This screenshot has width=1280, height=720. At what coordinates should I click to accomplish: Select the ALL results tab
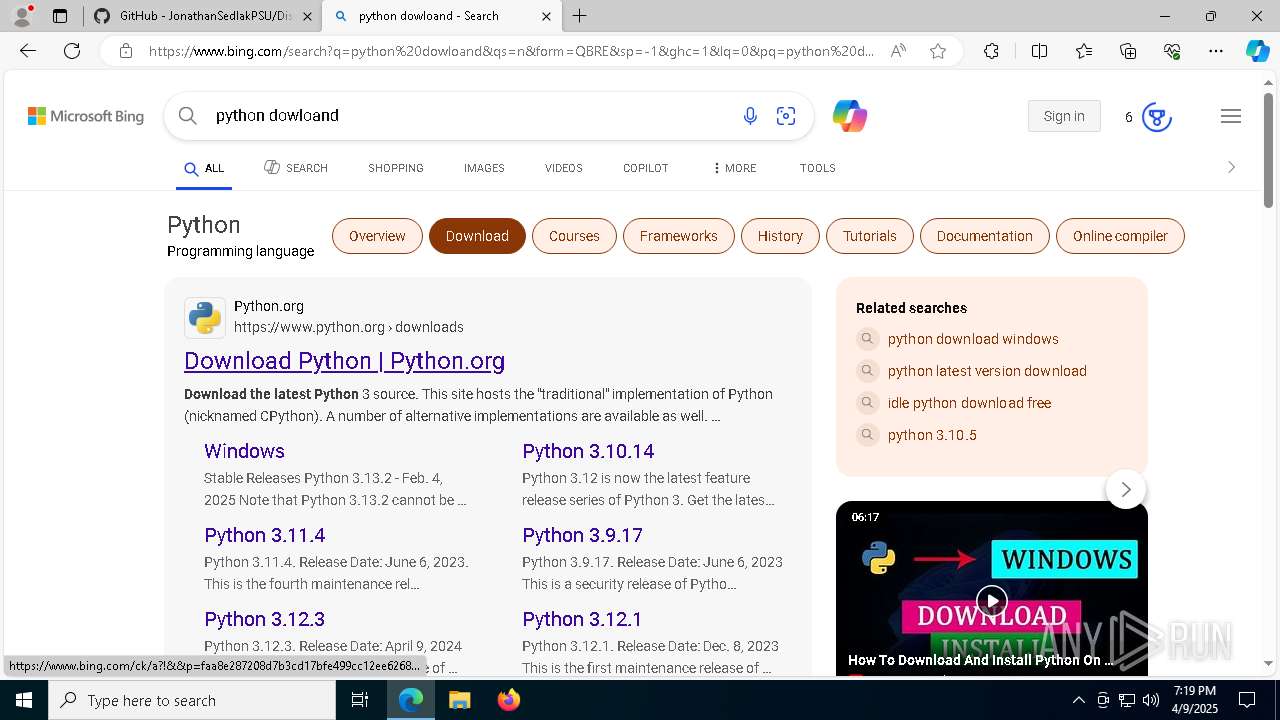tap(204, 169)
